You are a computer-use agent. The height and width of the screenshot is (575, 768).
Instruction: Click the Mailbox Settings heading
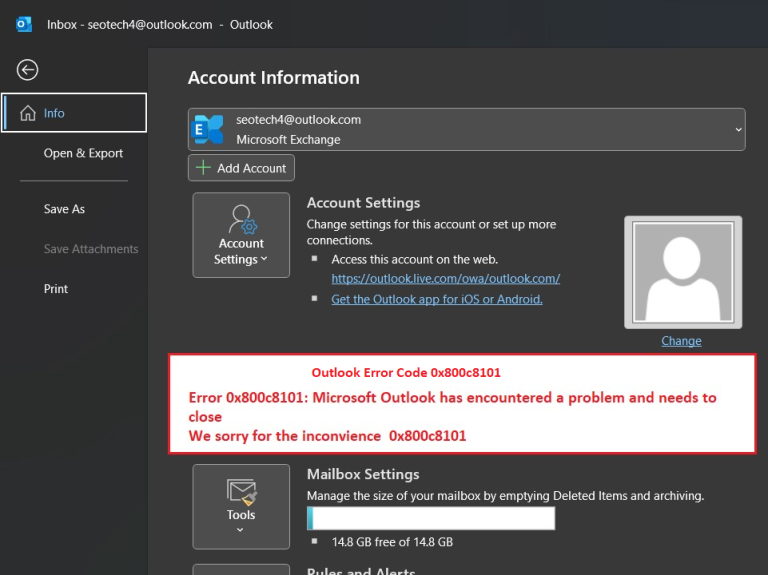click(363, 474)
